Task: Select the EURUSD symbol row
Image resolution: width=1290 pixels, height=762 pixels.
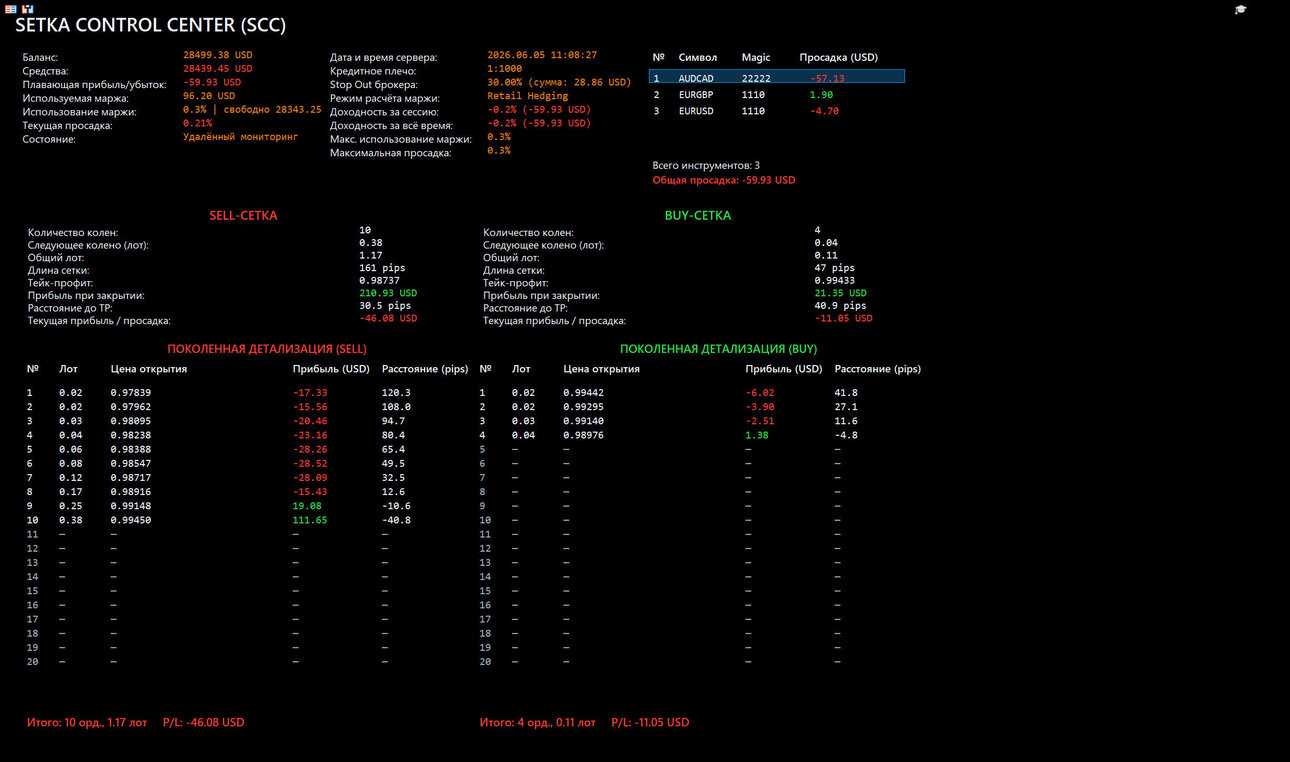Action: point(777,111)
